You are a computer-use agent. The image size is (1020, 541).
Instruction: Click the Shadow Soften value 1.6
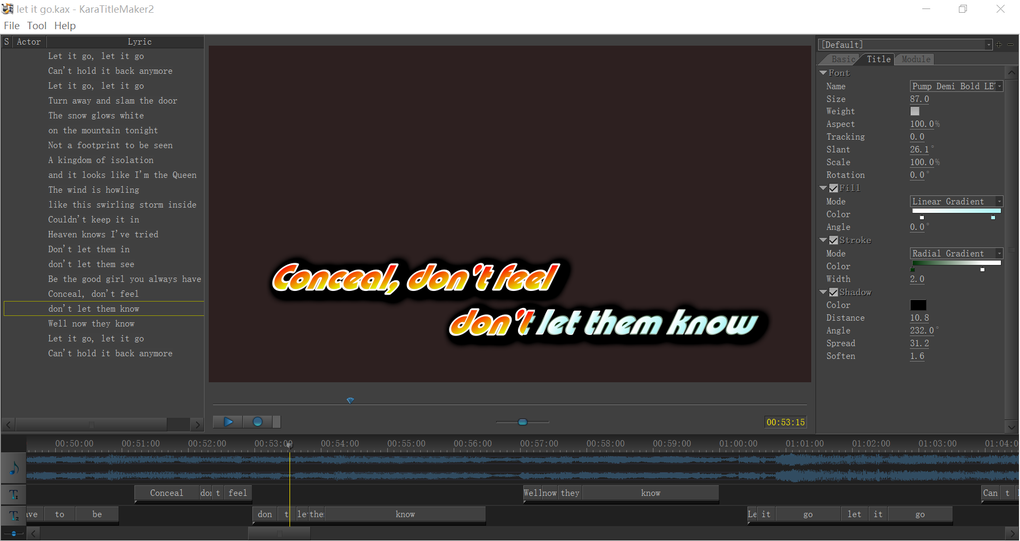point(917,356)
